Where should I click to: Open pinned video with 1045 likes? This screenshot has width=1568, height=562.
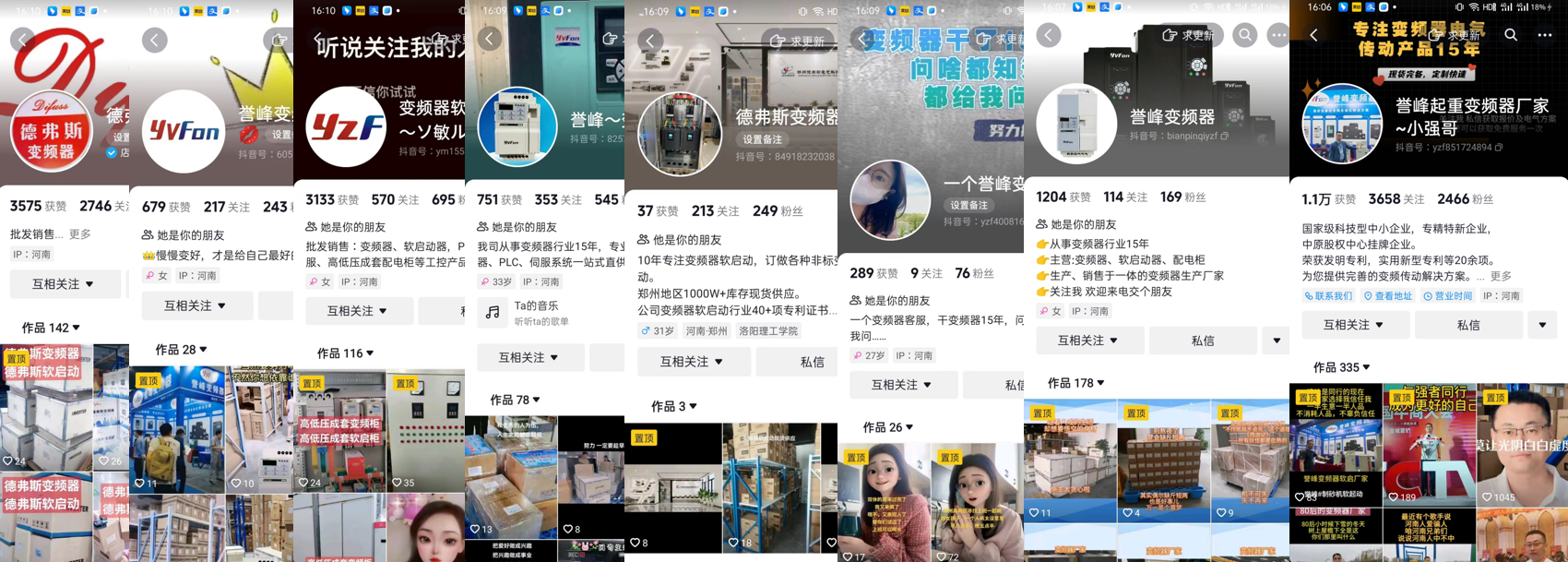(1522, 445)
